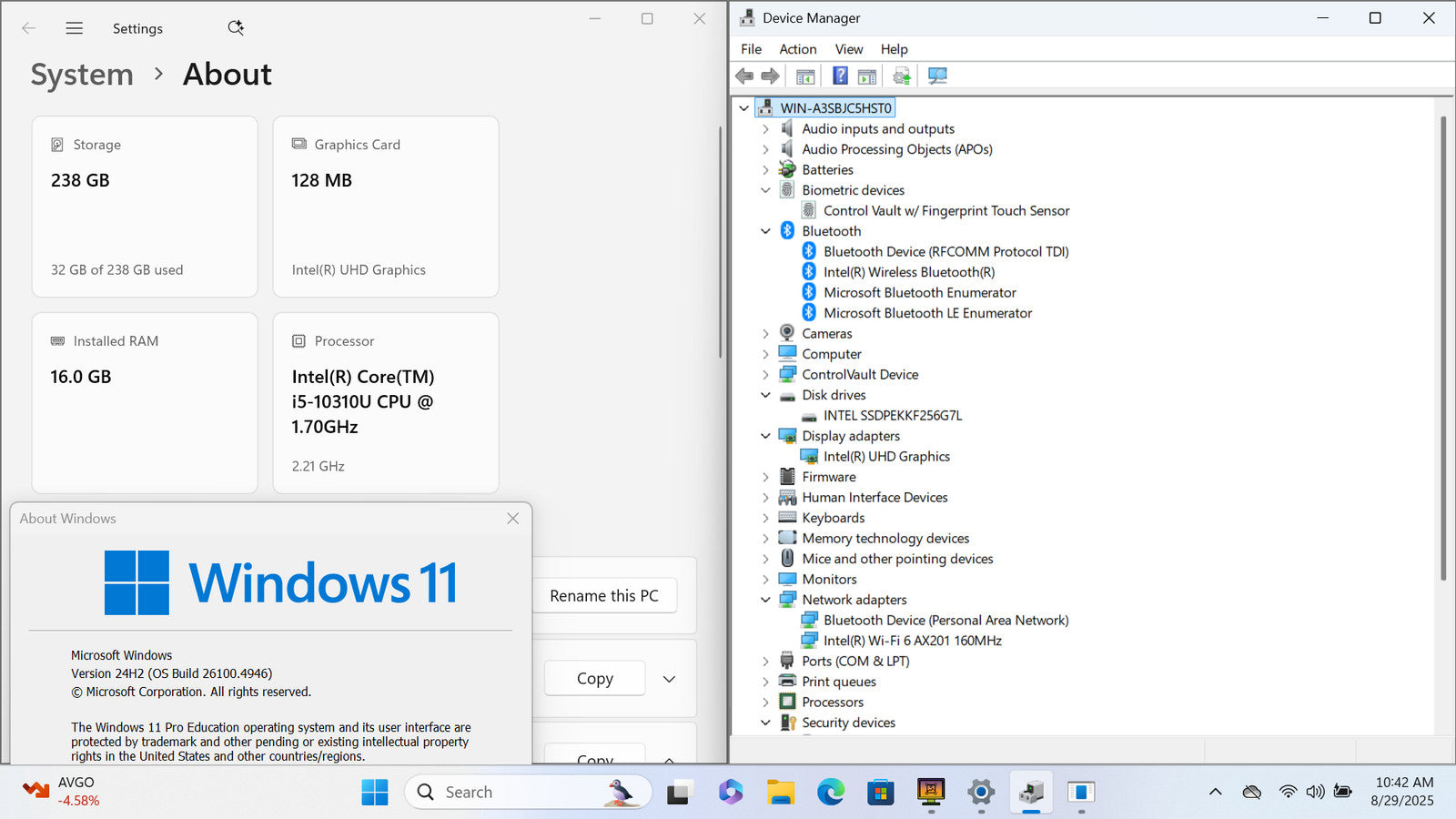The height and width of the screenshot is (819, 1456).
Task: Click the Processor info card
Action: tap(386, 403)
